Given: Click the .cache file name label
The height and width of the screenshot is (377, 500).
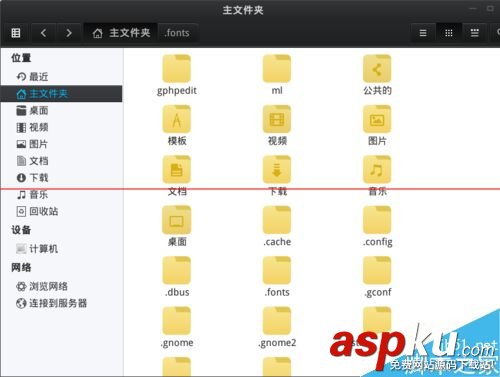Looking at the screenshot, I should coord(277,242).
